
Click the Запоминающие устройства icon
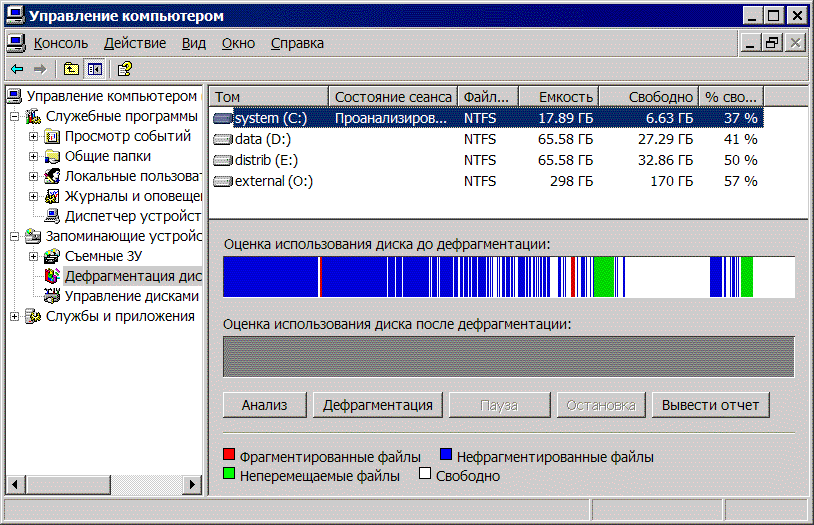tap(33, 236)
